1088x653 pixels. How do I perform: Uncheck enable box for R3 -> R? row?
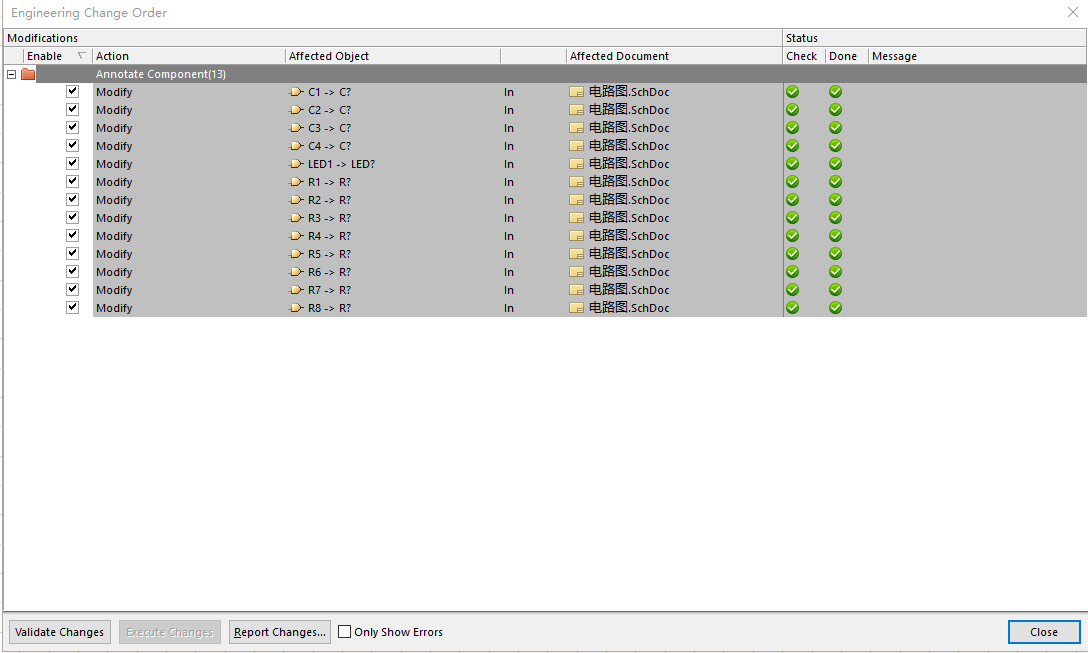(72, 218)
